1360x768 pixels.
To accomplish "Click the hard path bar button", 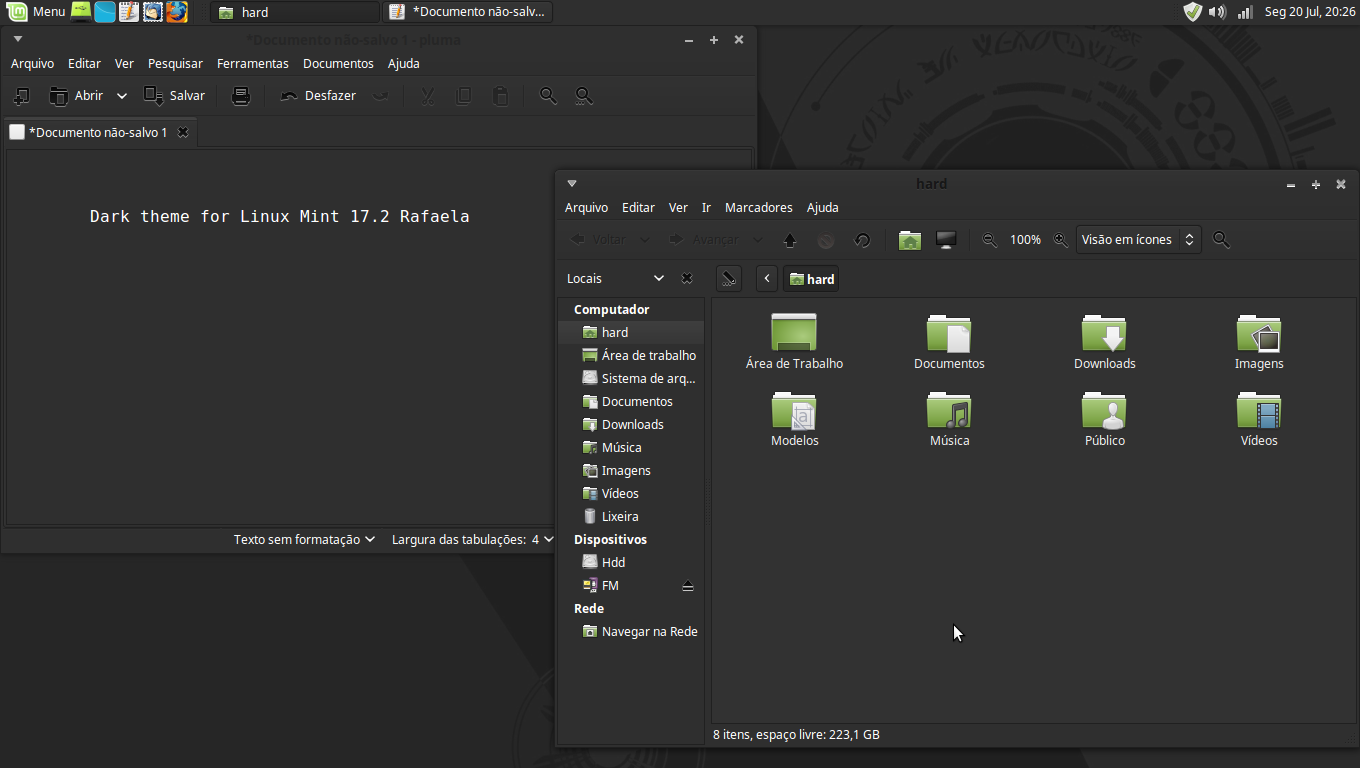I will coord(811,279).
